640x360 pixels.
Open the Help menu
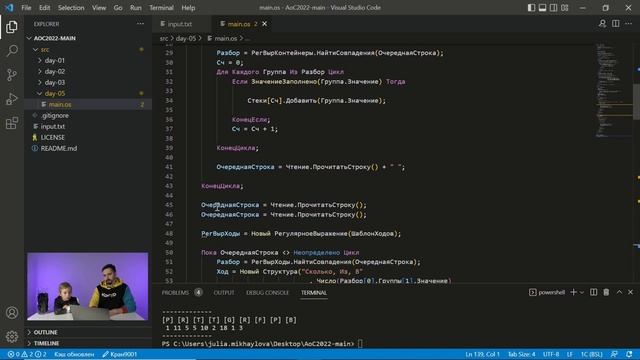[x=188, y=8]
